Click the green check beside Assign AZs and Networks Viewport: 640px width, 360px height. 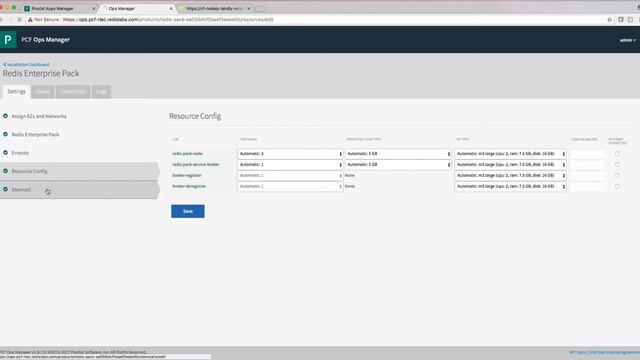pos(5,116)
